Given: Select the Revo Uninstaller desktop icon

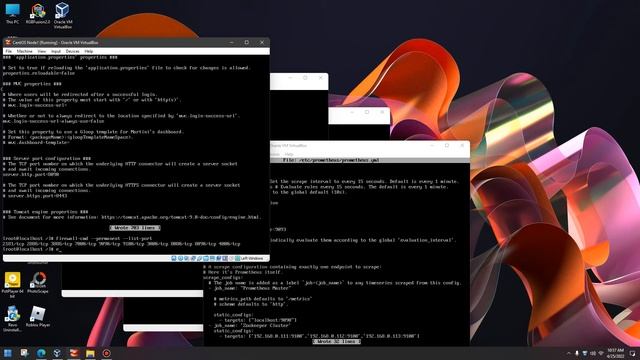Looking at the screenshot, I should [x=12, y=318].
